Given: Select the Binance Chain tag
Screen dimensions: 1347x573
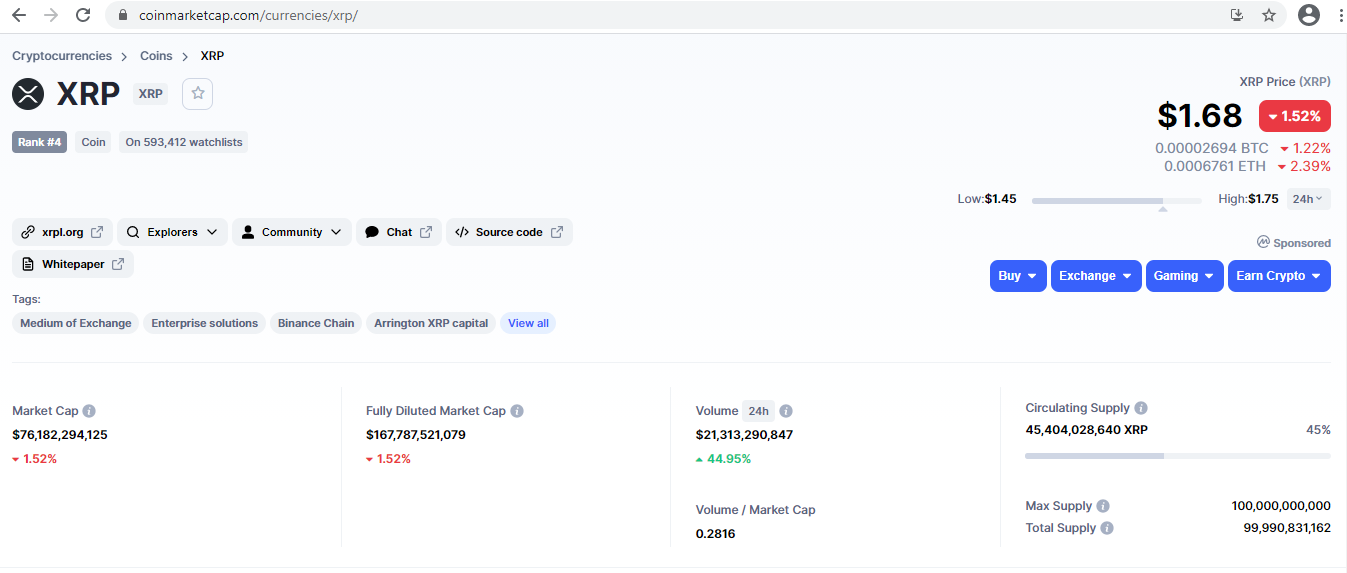Looking at the screenshot, I should pos(316,323).
